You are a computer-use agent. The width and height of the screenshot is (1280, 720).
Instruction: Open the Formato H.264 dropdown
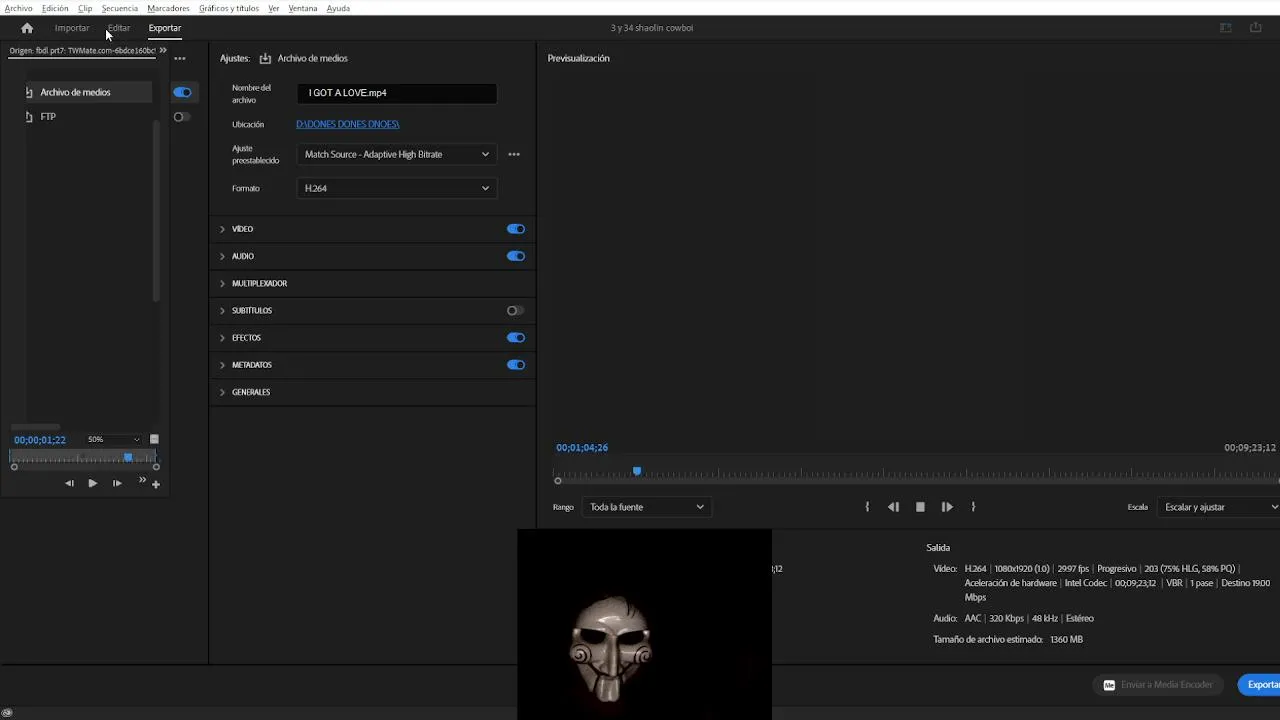click(x=397, y=188)
